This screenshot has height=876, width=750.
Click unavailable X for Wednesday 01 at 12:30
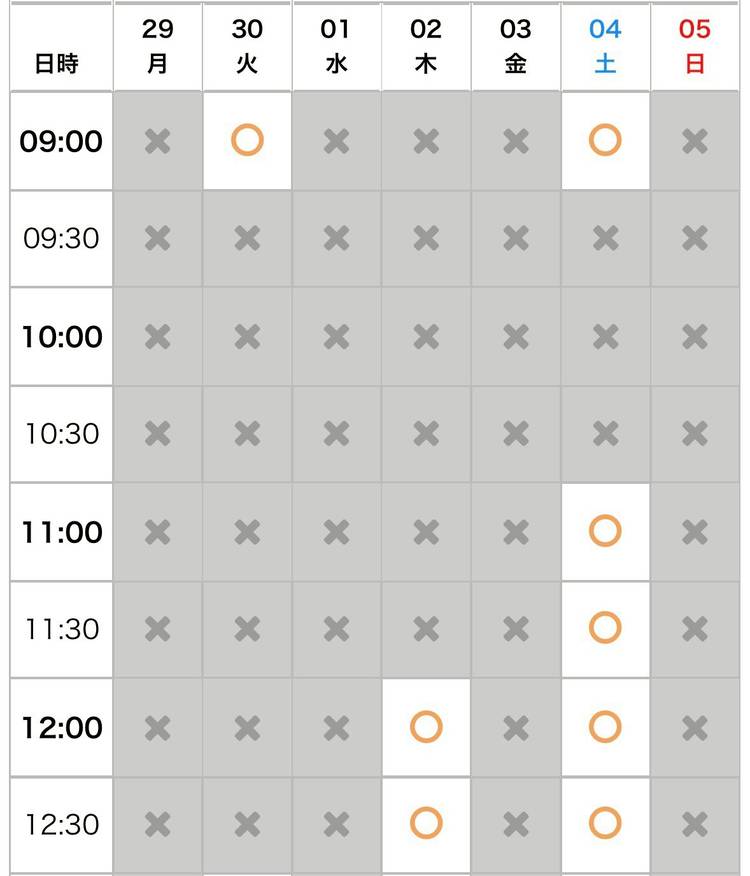pyautogui.click(x=337, y=824)
